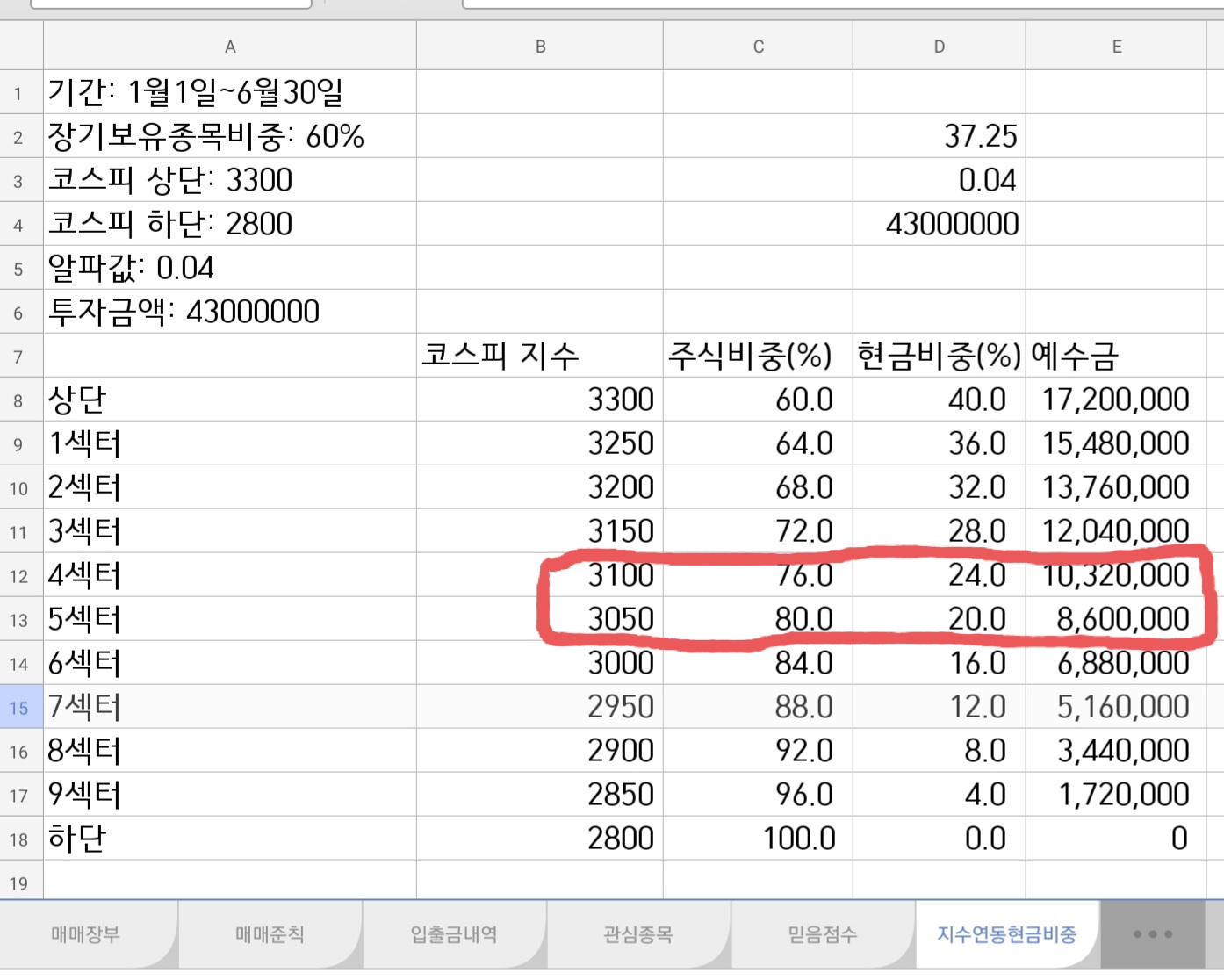Select the '6섹터' label cell
Image resolution: width=1224 pixels, height=980 pixels.
pos(230,663)
